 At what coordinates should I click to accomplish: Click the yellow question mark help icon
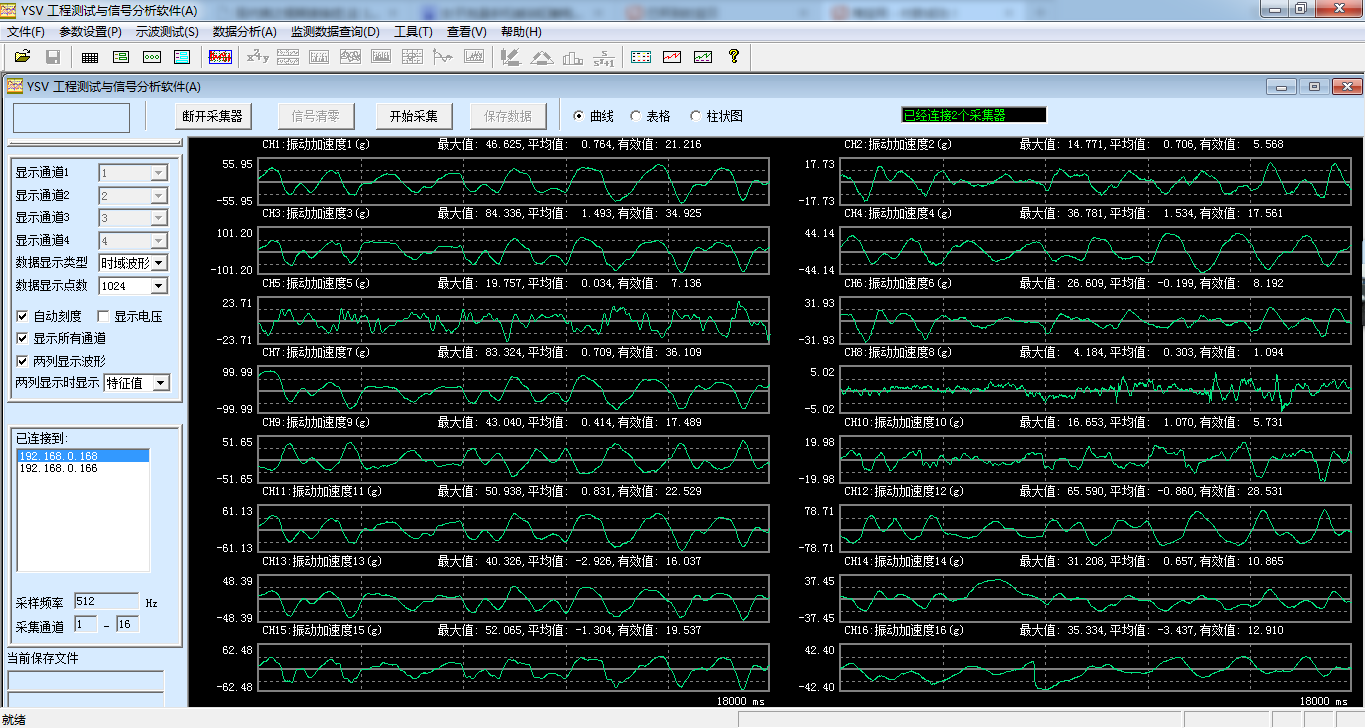click(x=733, y=57)
